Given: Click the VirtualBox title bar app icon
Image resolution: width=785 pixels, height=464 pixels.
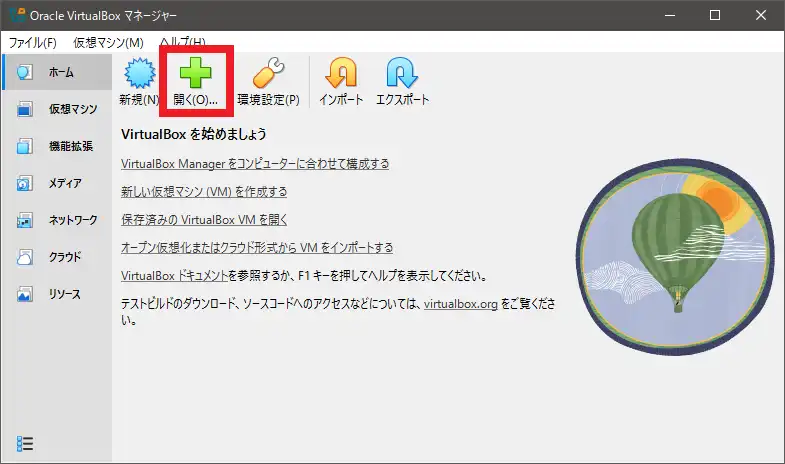Looking at the screenshot, I should click(17, 15).
